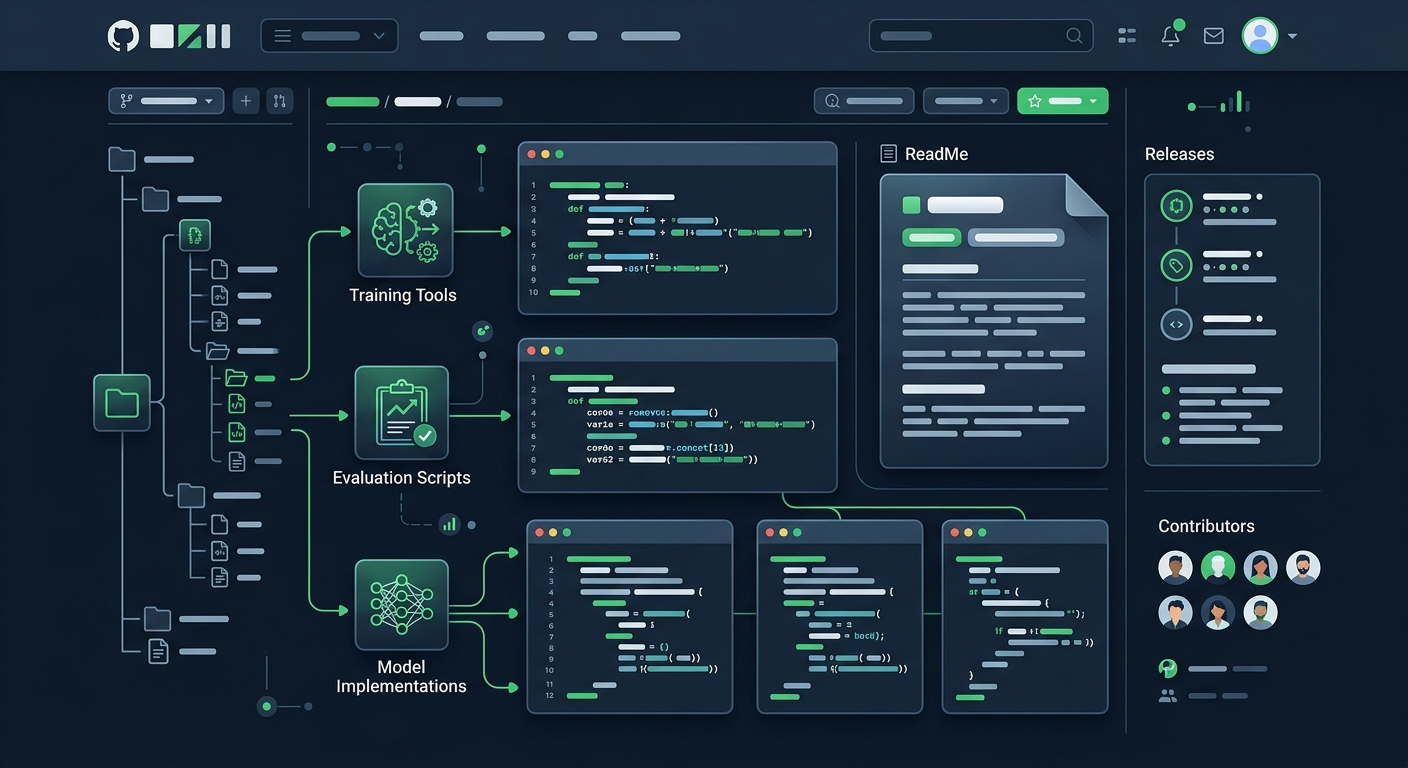The width and height of the screenshot is (1408, 768).
Task: Open the code brackets release entry
Action: (1176, 324)
